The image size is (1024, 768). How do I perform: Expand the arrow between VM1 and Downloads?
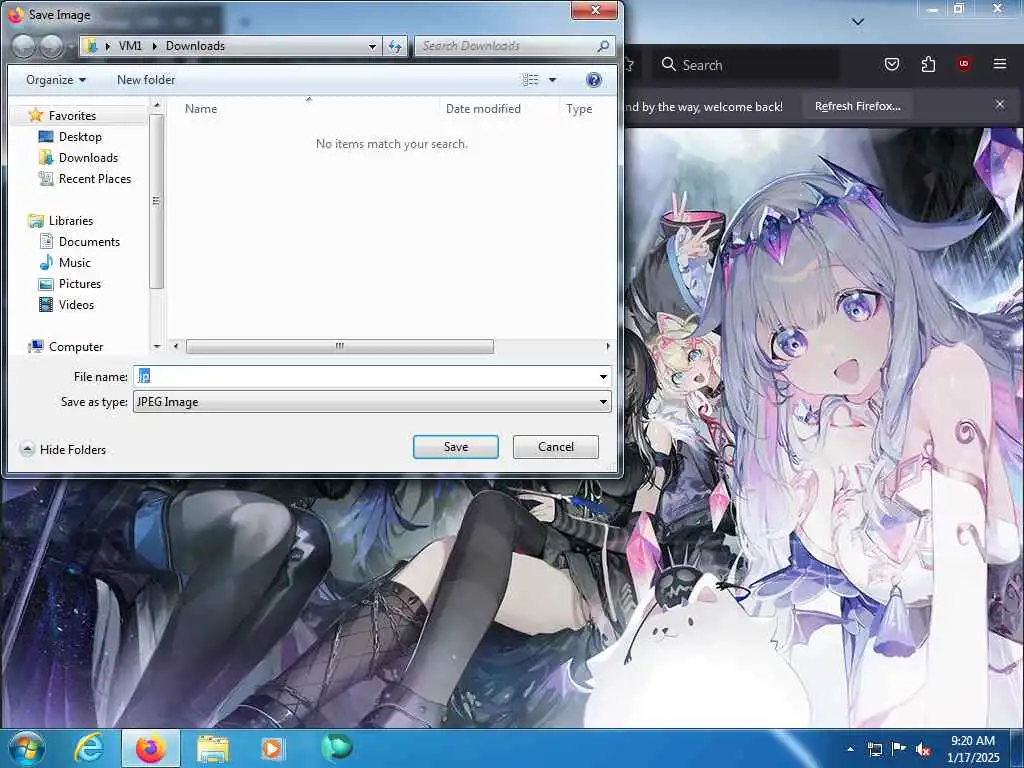click(x=155, y=46)
